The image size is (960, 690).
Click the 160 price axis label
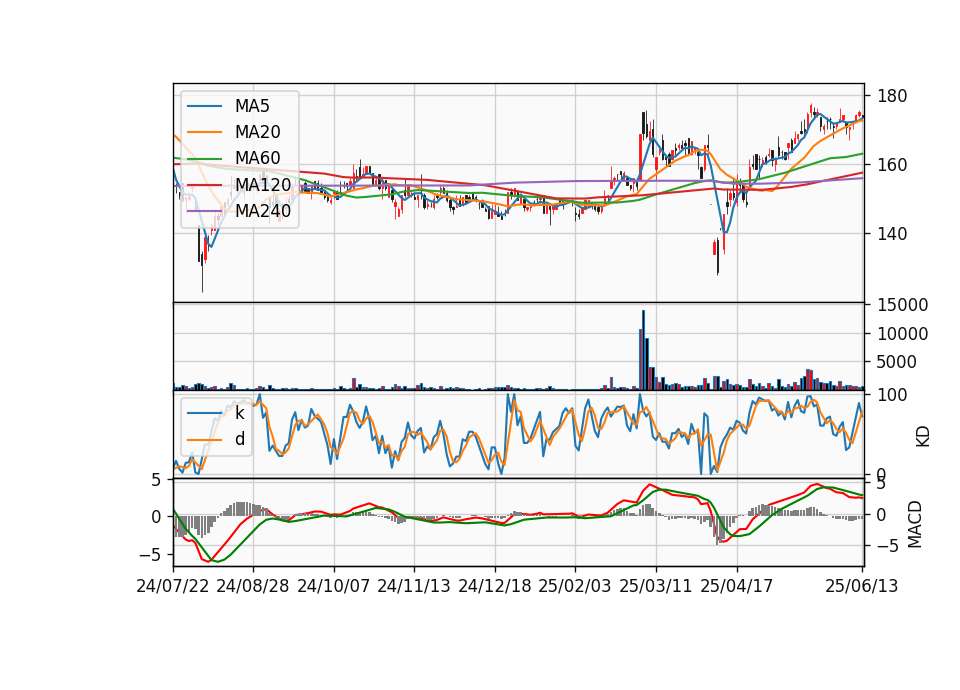point(893,165)
